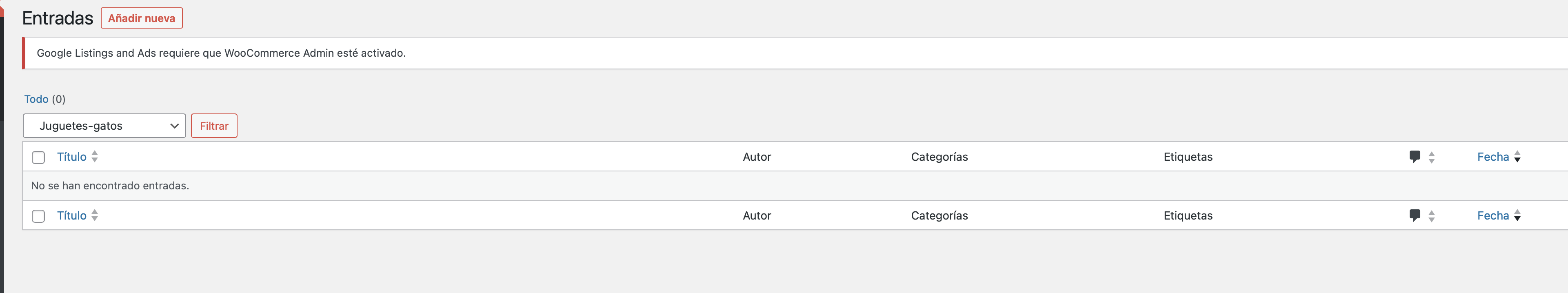Click the Todo filter link
Screen dimensions: 1568x293
coord(36,99)
